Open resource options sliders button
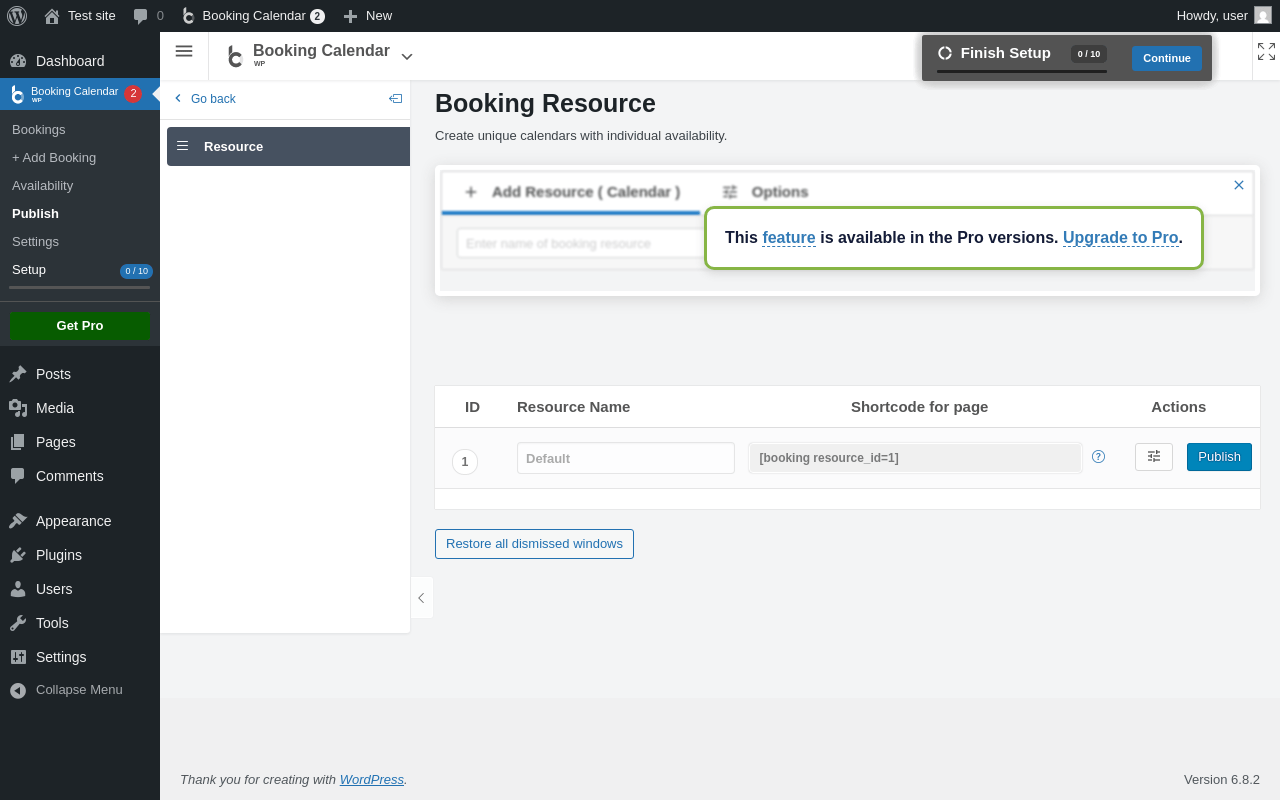 [x=1154, y=457]
